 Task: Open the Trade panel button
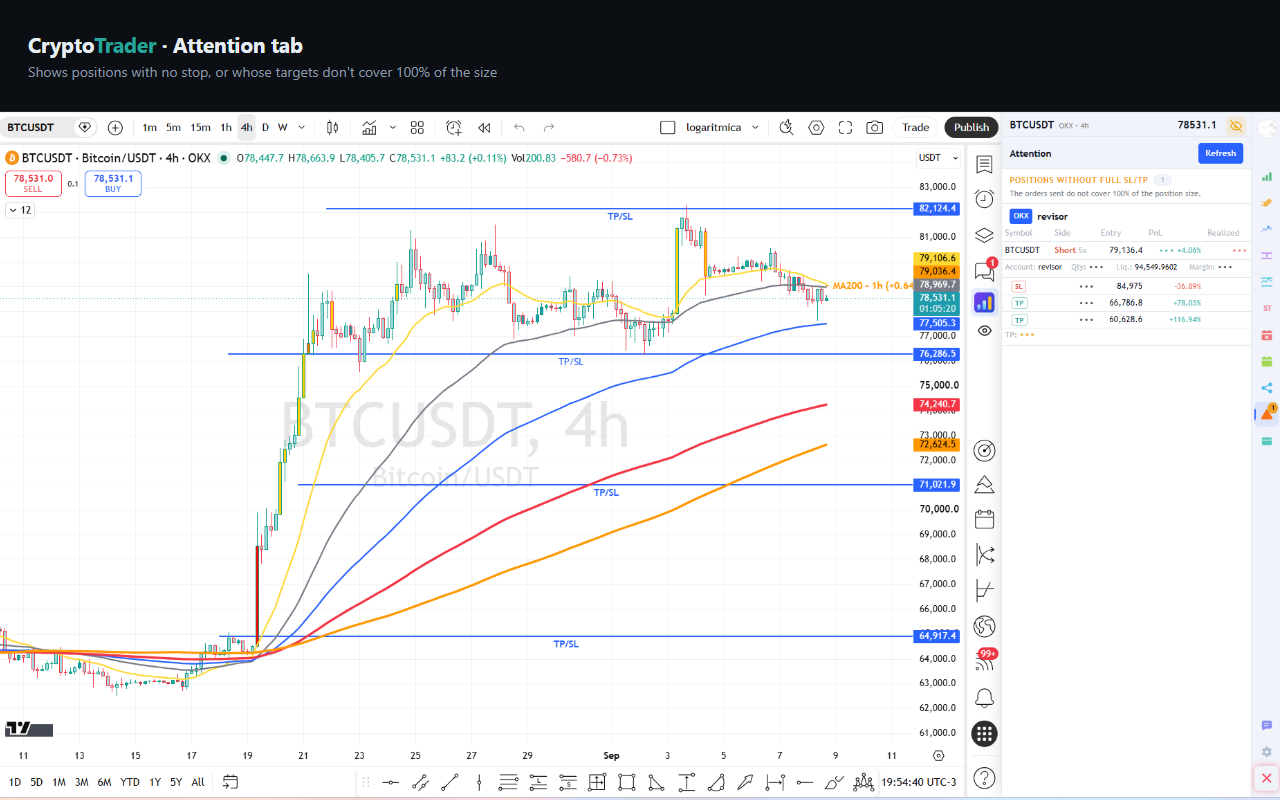click(x=915, y=127)
